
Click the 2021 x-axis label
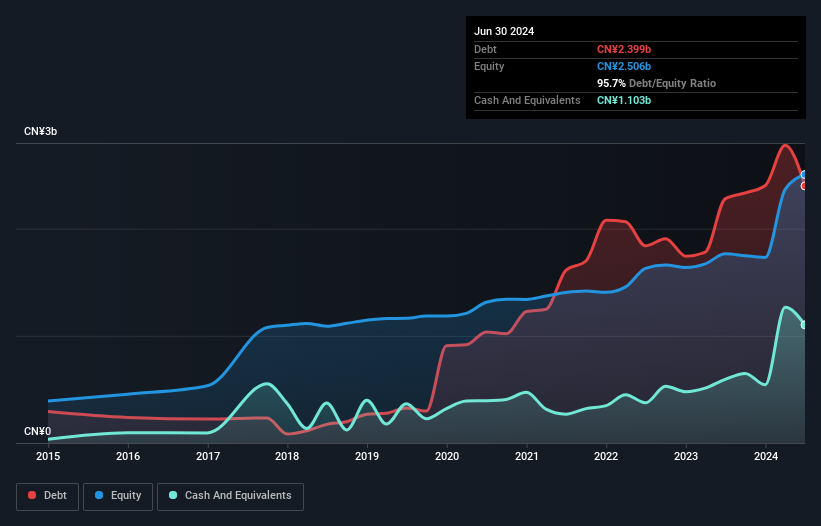(x=527, y=456)
